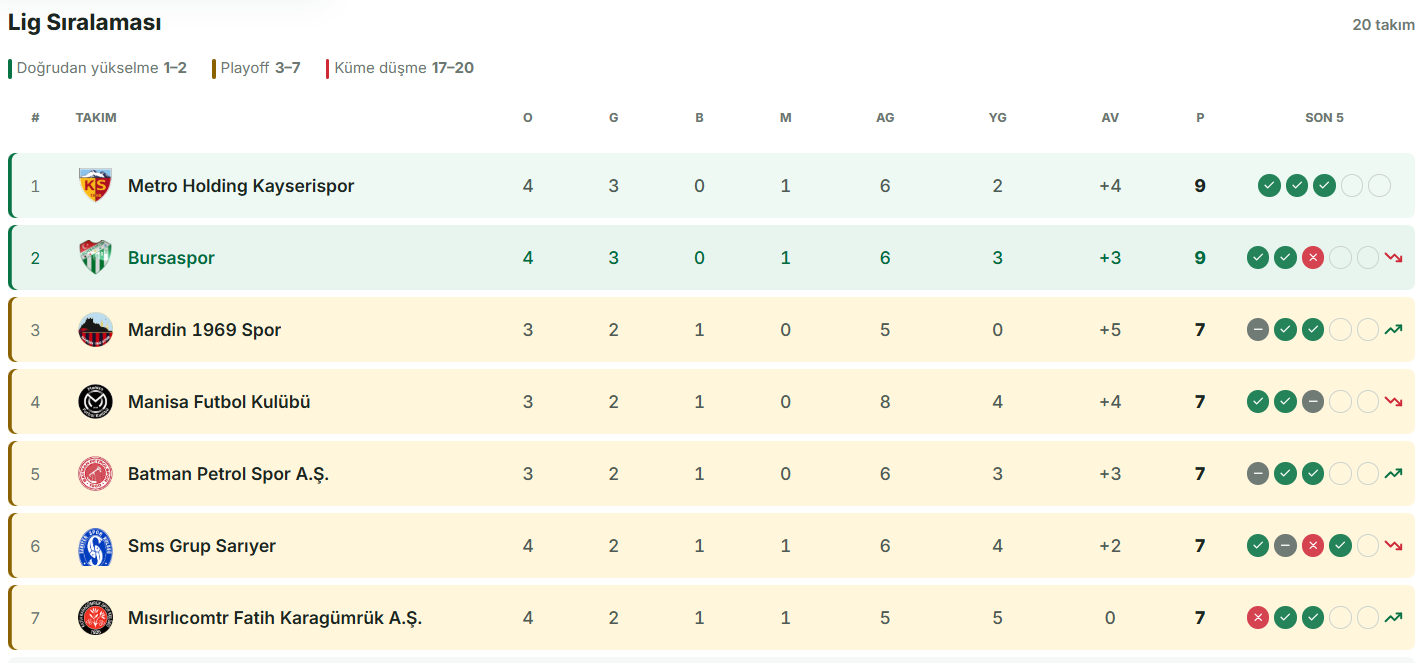Screen dimensions: 1424x663
Task: Click Bursaspor's red downward trend arrow
Action: point(1394,258)
